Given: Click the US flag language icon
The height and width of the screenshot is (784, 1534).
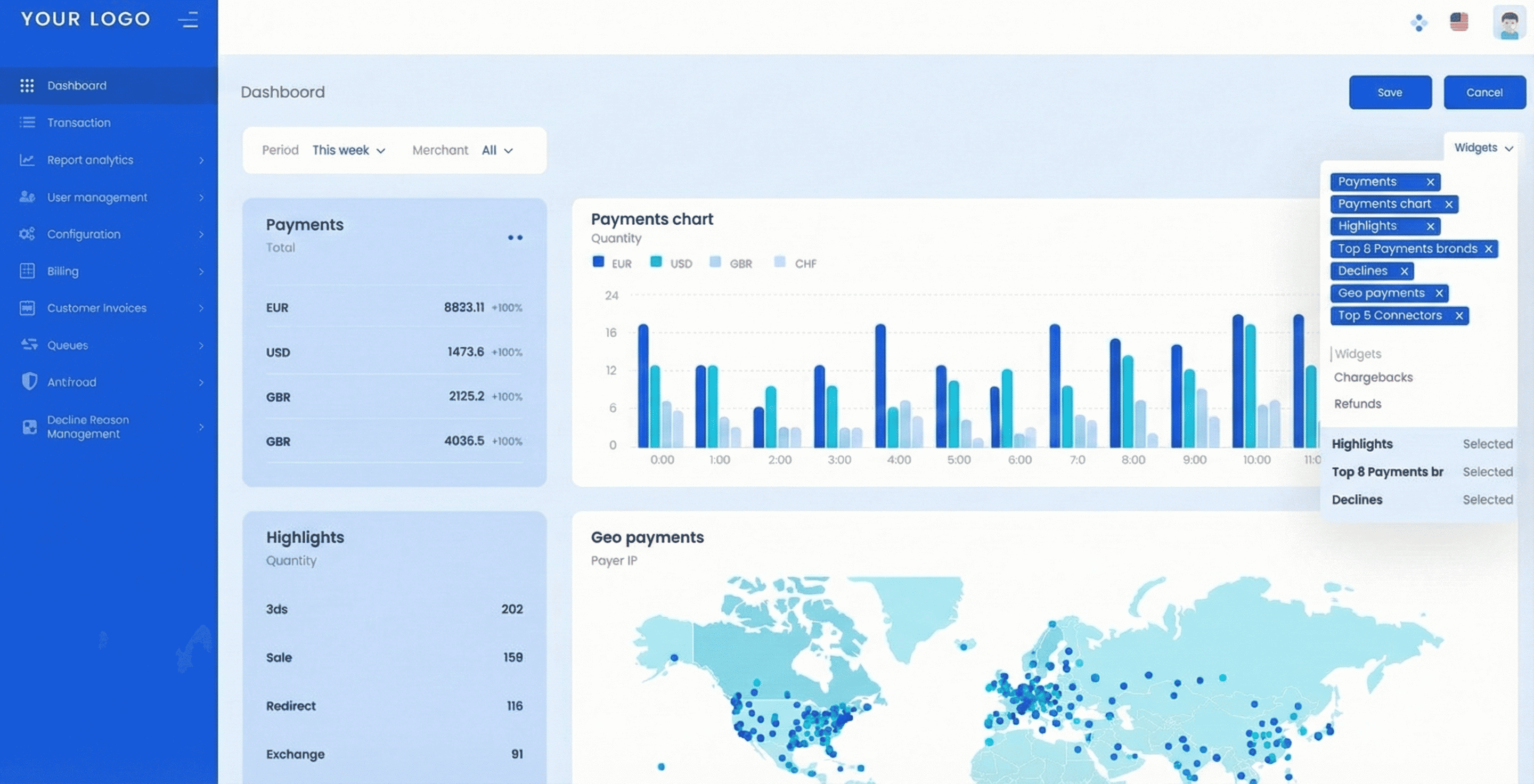Looking at the screenshot, I should pyautogui.click(x=1458, y=22).
